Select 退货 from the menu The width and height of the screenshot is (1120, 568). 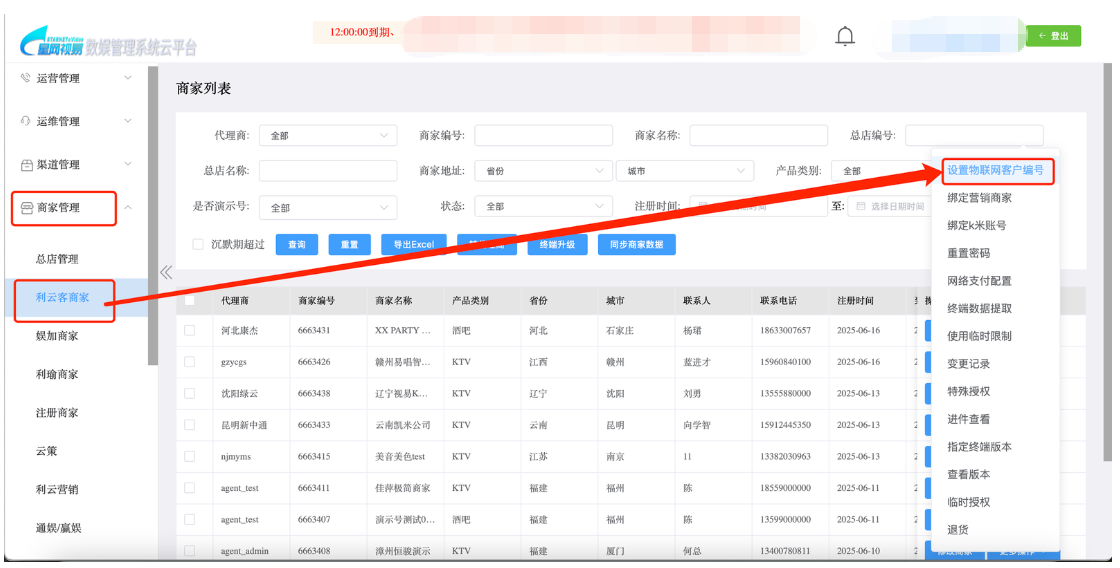[958, 529]
